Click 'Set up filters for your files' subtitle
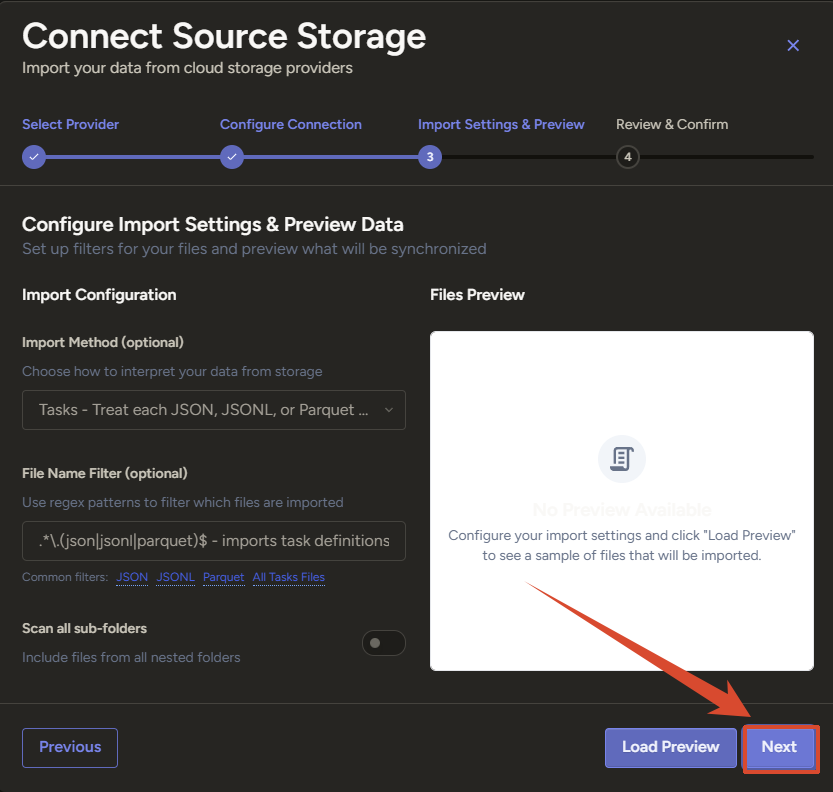The image size is (833, 792). click(254, 249)
